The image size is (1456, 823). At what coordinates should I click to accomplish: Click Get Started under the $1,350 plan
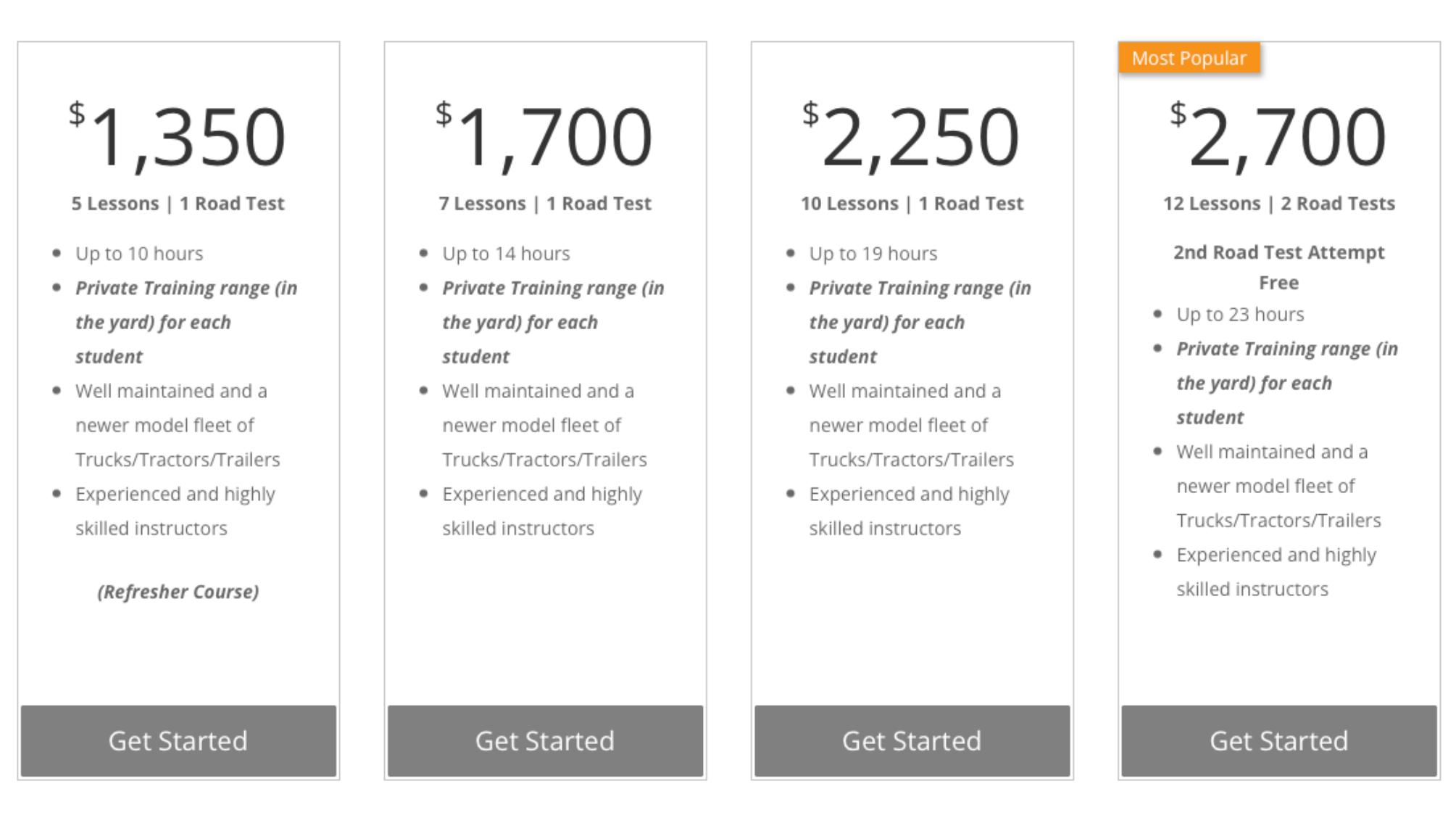tap(178, 740)
